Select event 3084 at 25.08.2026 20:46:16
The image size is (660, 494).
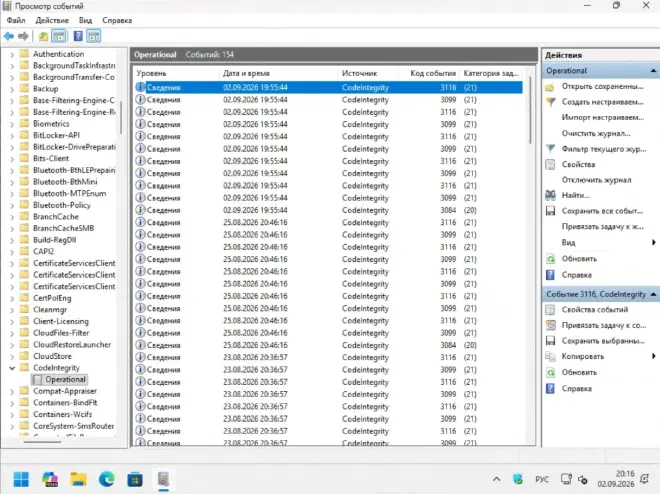[x=328, y=345]
